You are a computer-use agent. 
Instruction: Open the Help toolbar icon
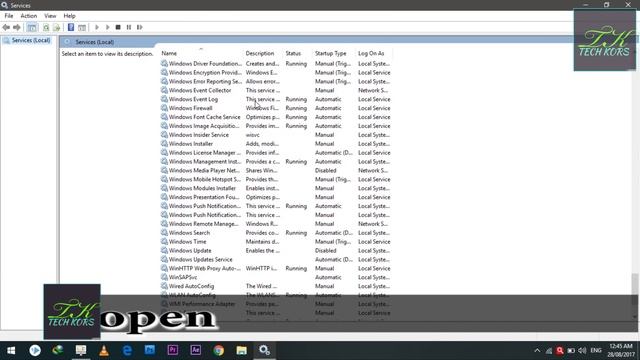click(71, 27)
